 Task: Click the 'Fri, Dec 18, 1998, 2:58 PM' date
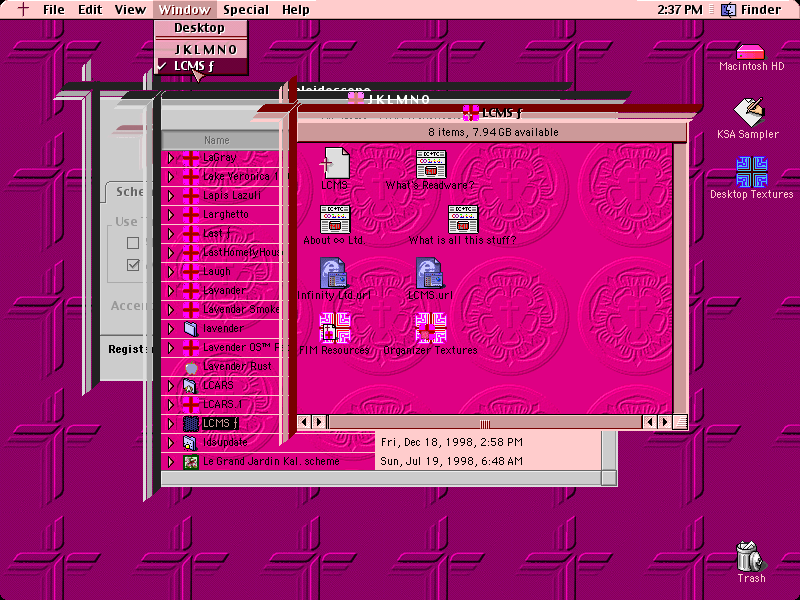[x=452, y=442]
